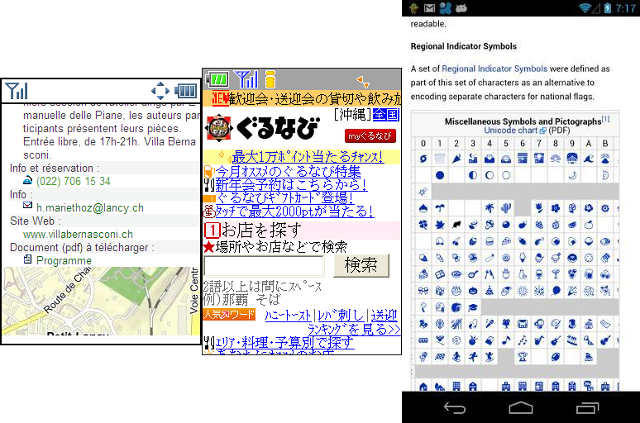Open email link h.mariethoz@lancy.ch
This screenshot has width=640, height=423.
(90, 208)
